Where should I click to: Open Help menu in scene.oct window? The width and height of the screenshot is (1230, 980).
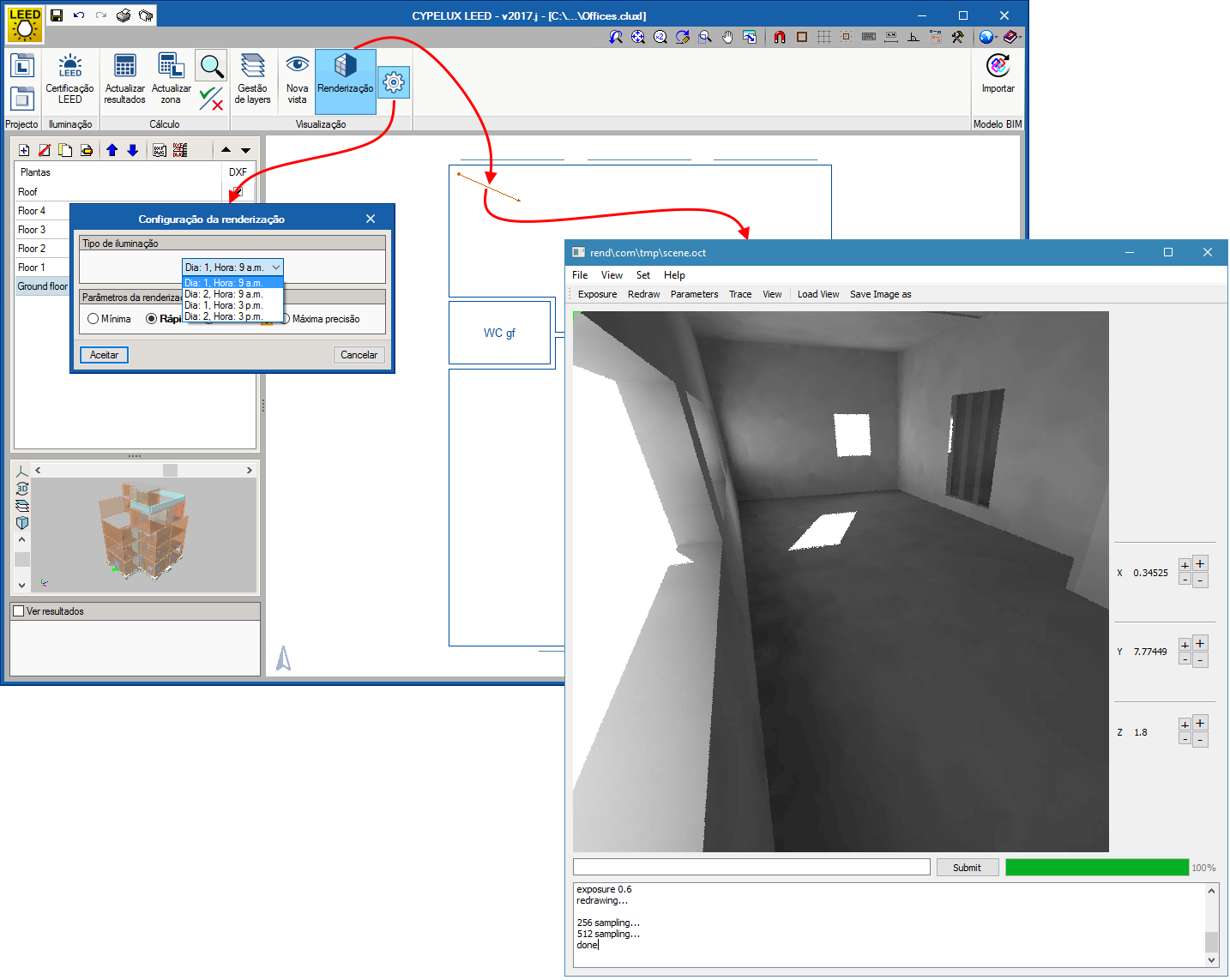[674, 275]
